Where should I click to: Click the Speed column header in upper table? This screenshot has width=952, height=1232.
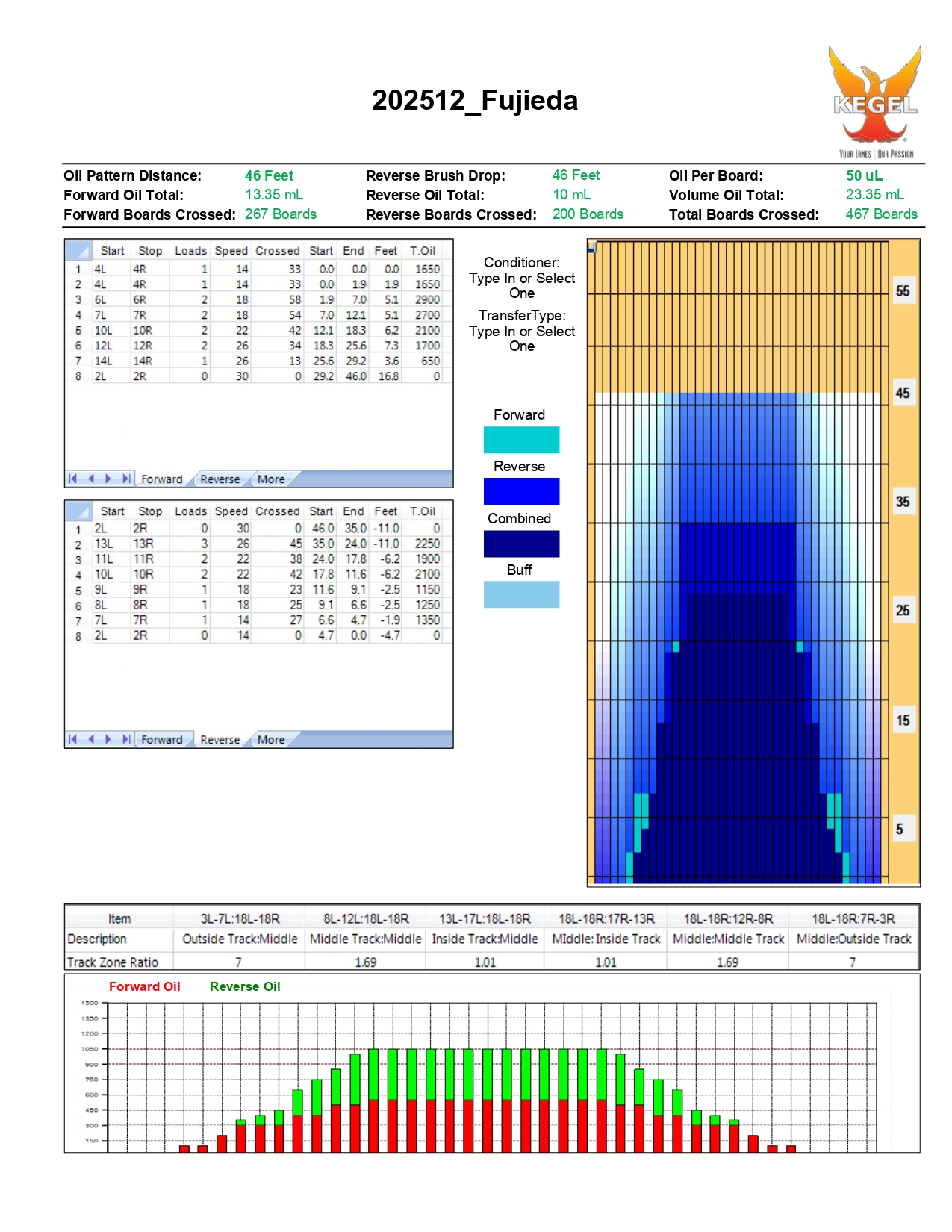pos(231,251)
